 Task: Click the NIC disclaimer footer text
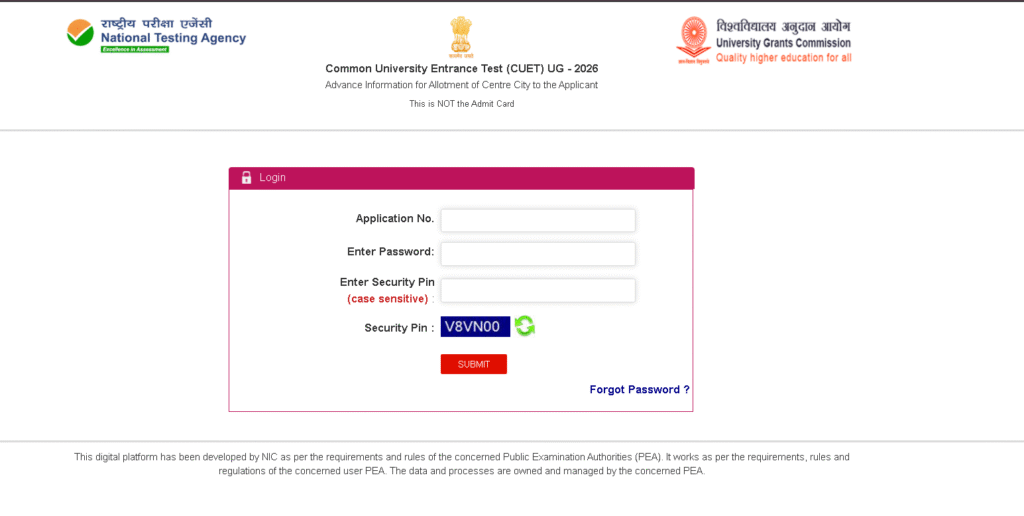461,464
